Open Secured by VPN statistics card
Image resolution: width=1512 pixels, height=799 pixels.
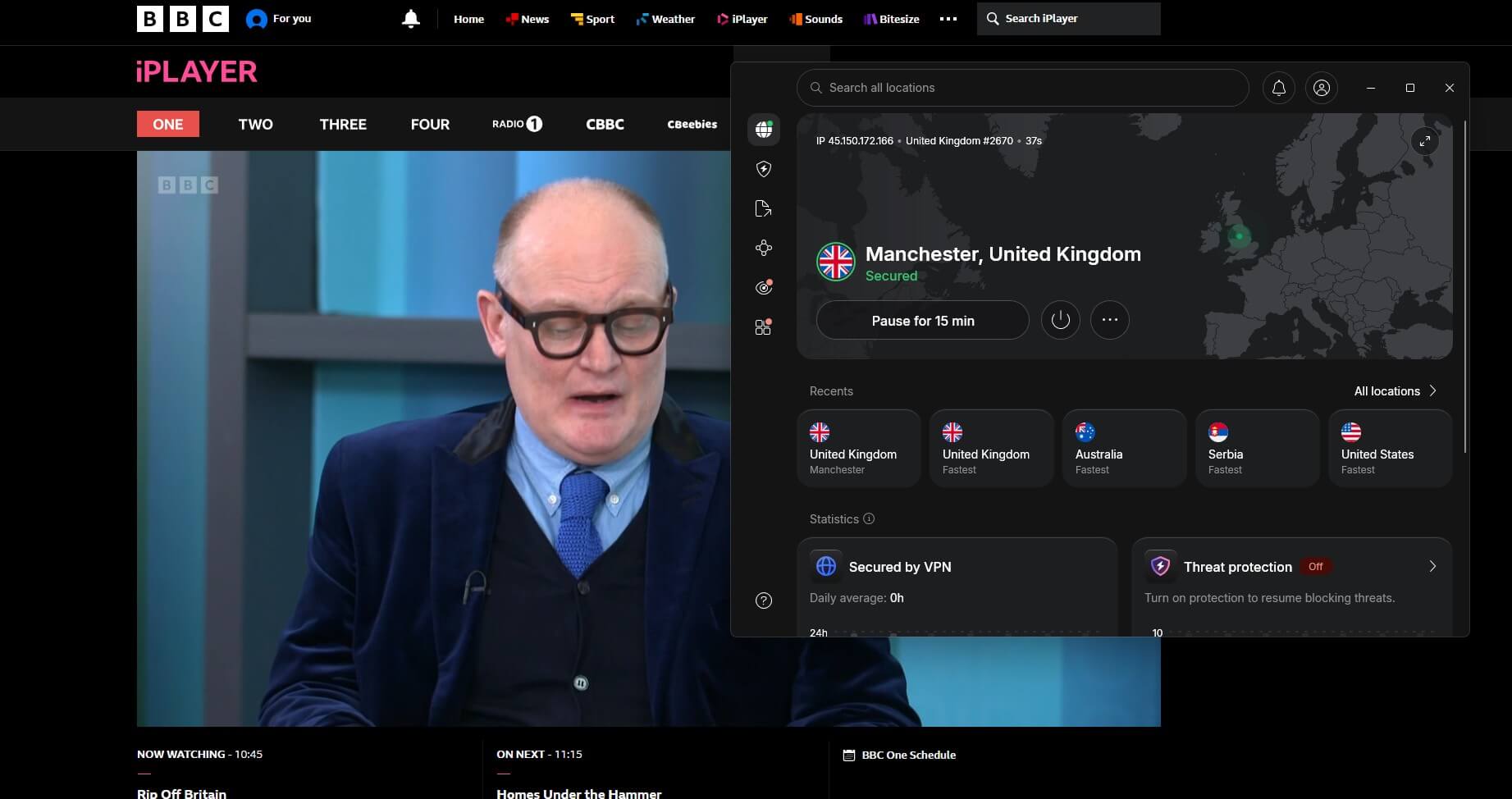point(957,587)
